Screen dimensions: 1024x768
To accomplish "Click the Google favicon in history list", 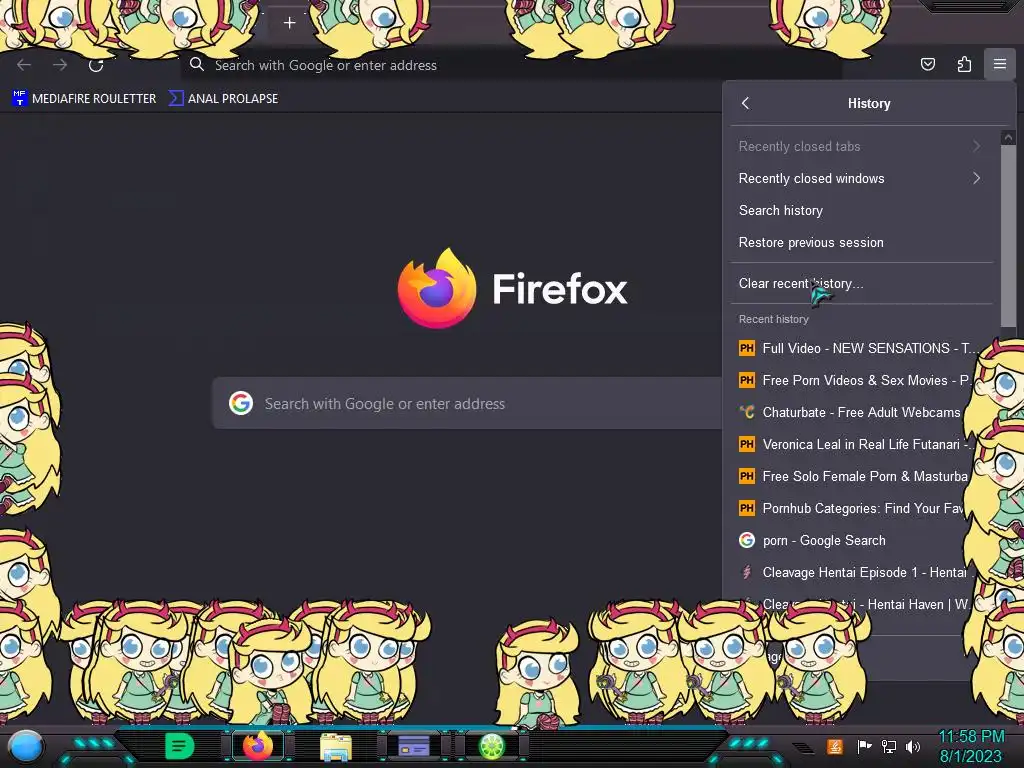I will [x=746, y=540].
